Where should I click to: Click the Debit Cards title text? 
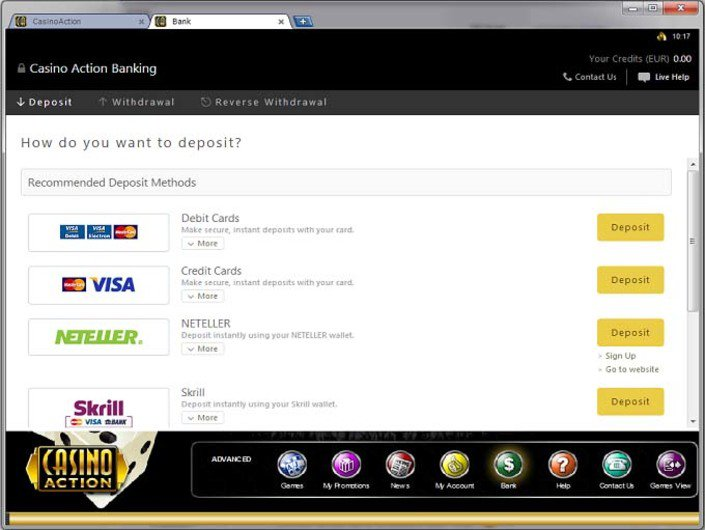point(210,218)
